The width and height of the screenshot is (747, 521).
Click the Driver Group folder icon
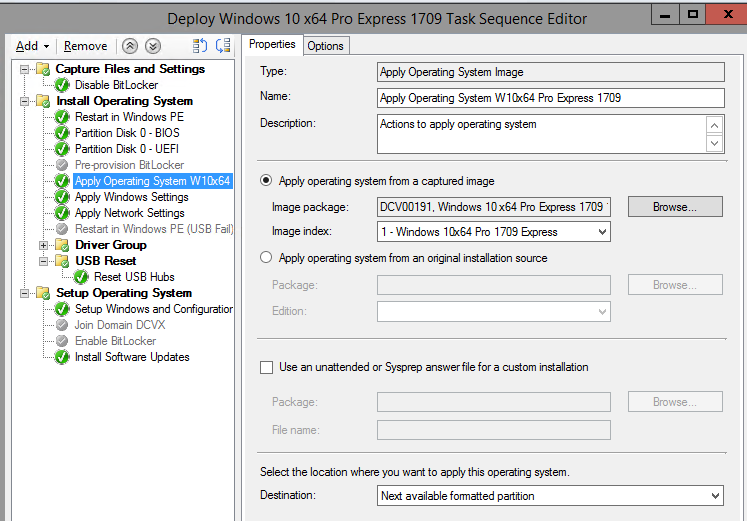63,245
